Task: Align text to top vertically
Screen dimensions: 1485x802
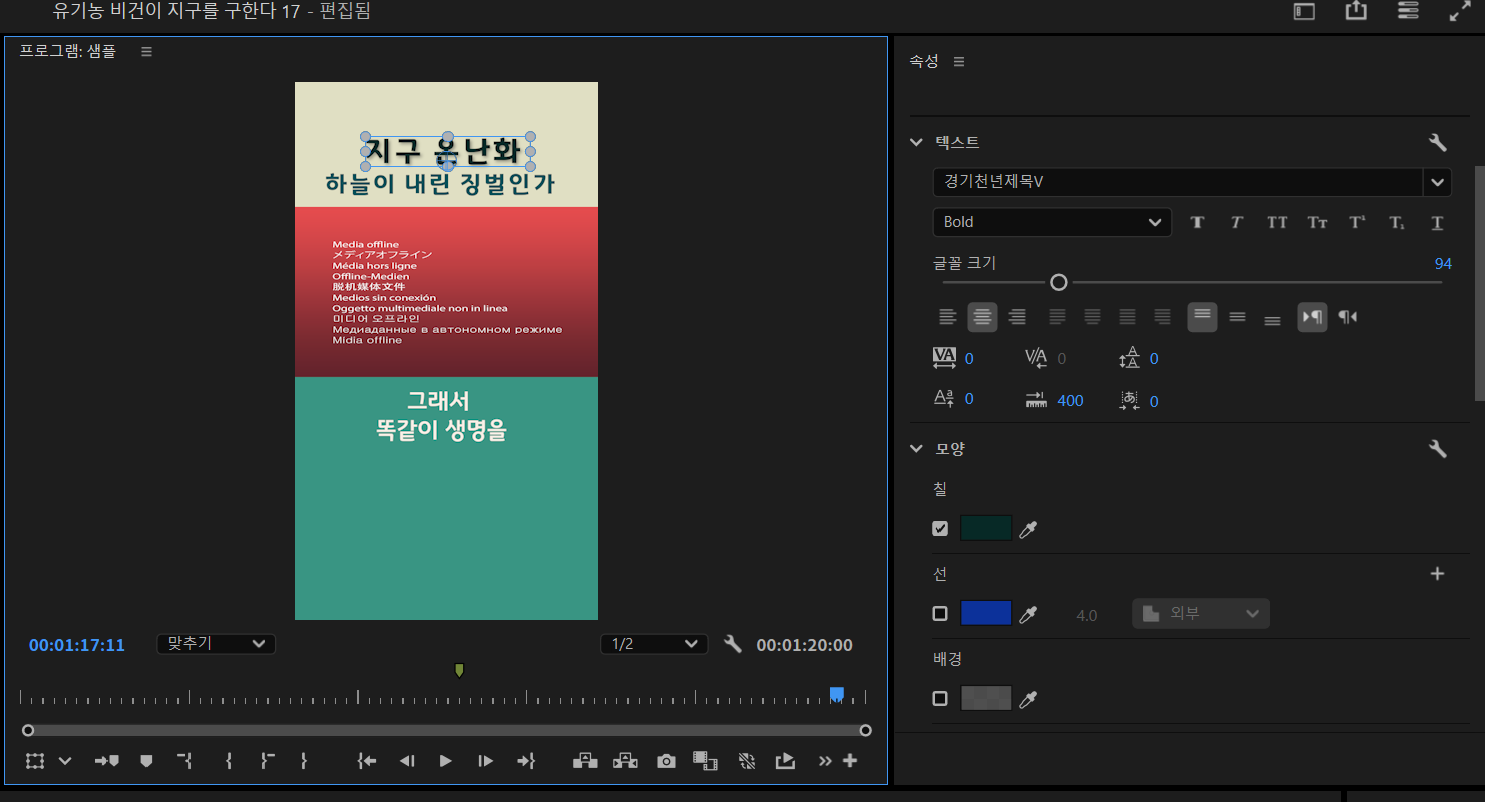Action: [1202, 317]
